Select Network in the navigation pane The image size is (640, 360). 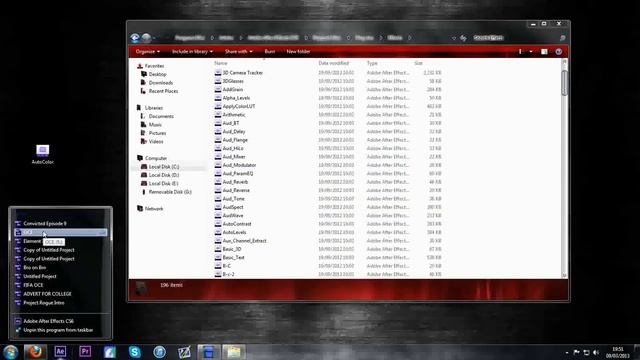coord(154,209)
